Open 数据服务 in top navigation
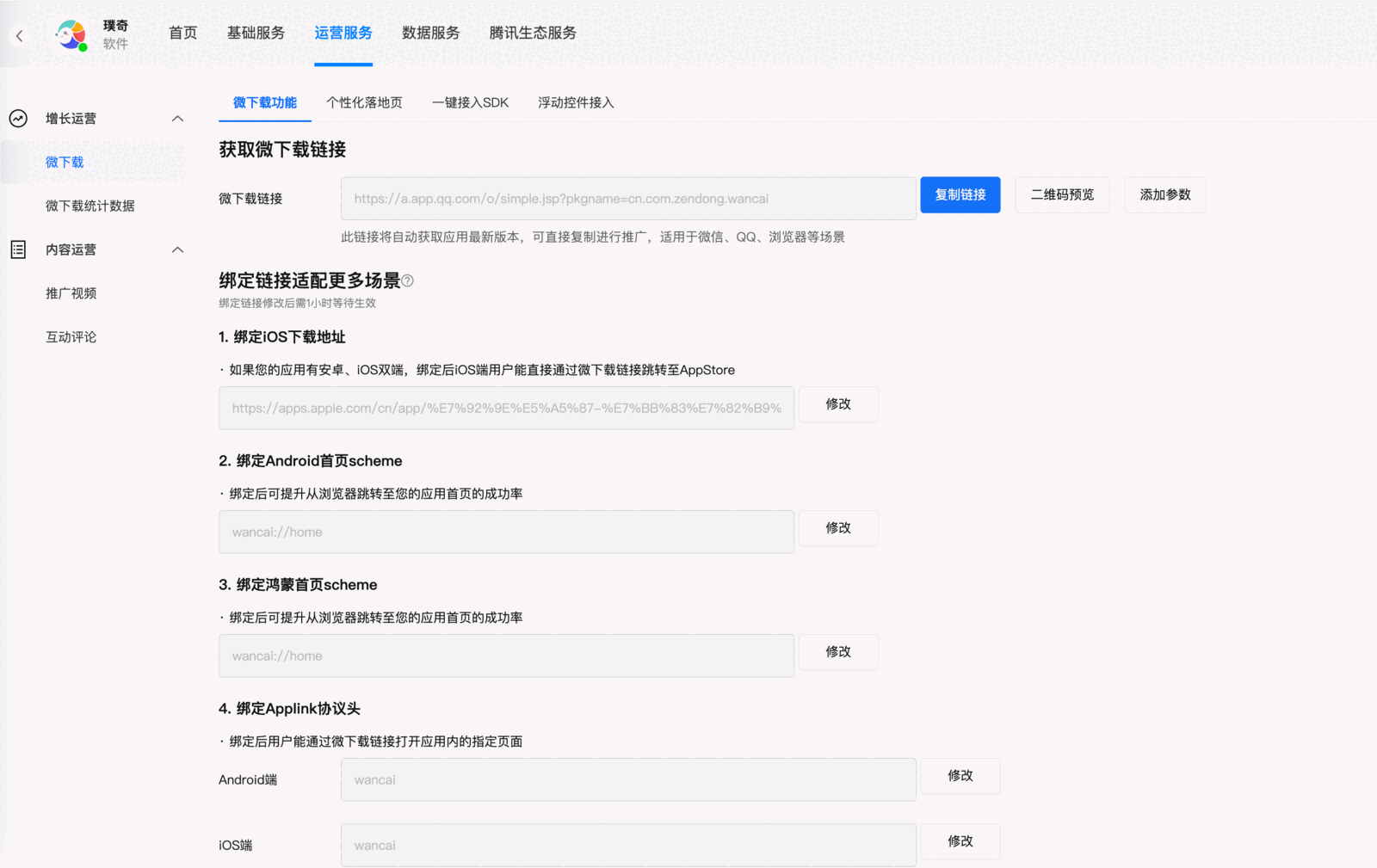1377x868 pixels. coord(431,33)
